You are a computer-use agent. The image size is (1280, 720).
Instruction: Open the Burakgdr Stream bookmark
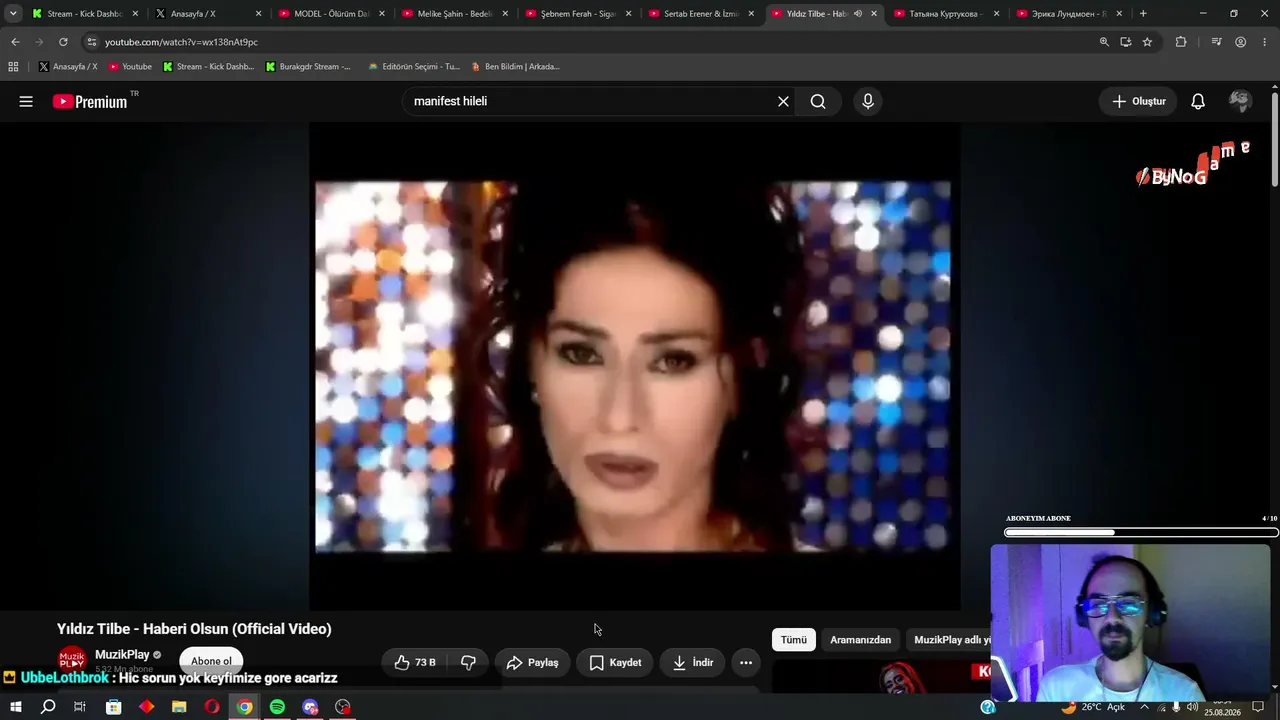click(x=308, y=67)
